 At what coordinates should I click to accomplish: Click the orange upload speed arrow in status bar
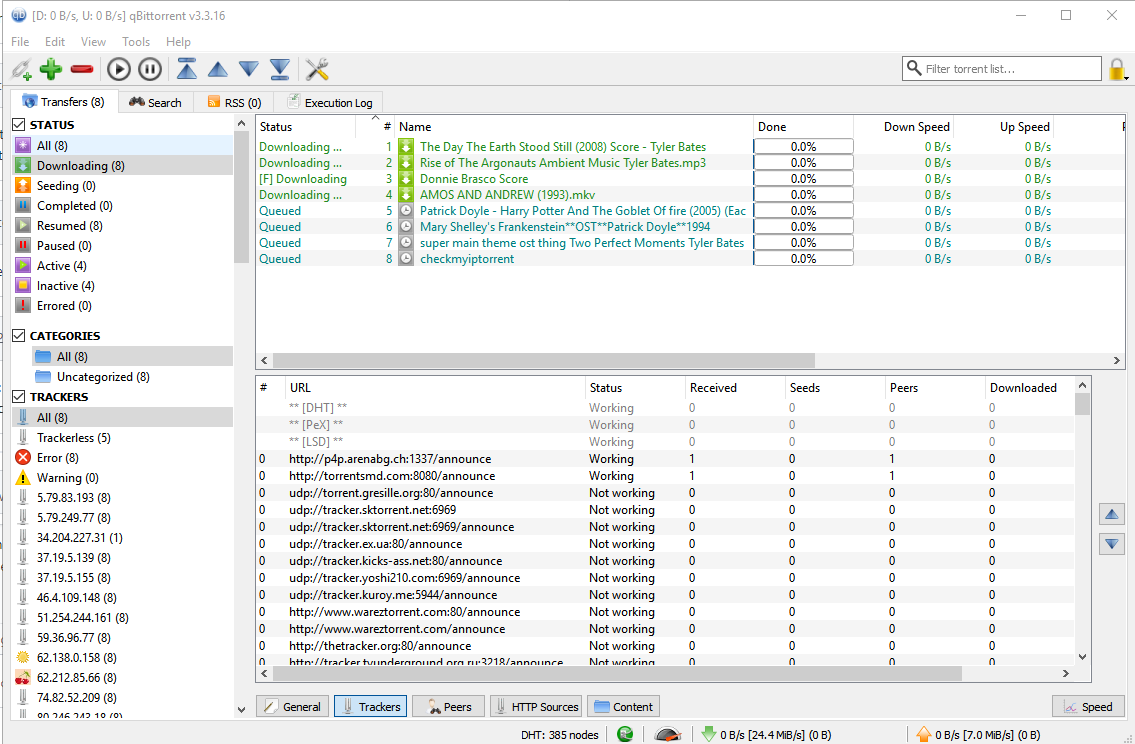click(924, 735)
